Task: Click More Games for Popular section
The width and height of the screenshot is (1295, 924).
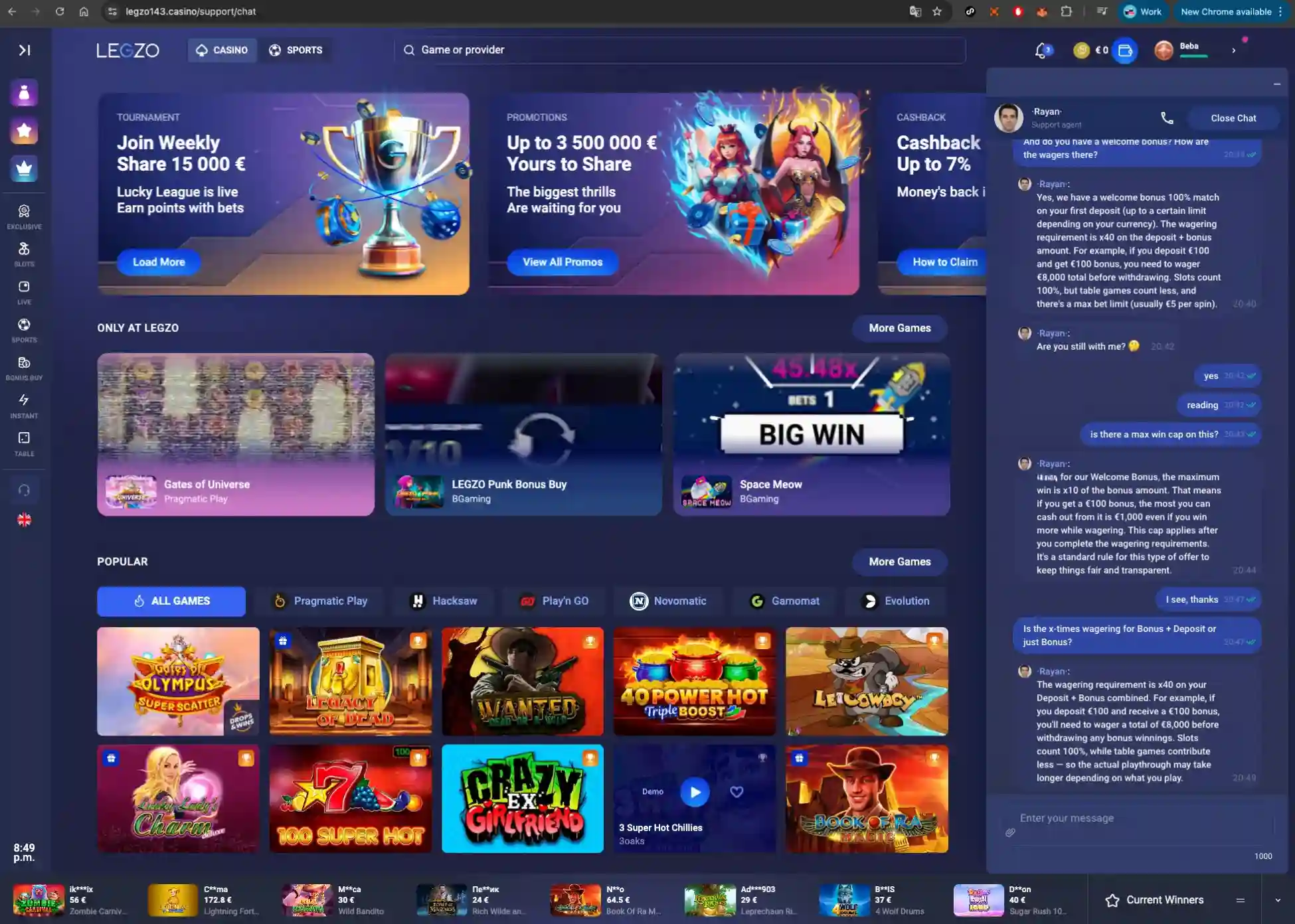Action: coord(900,562)
